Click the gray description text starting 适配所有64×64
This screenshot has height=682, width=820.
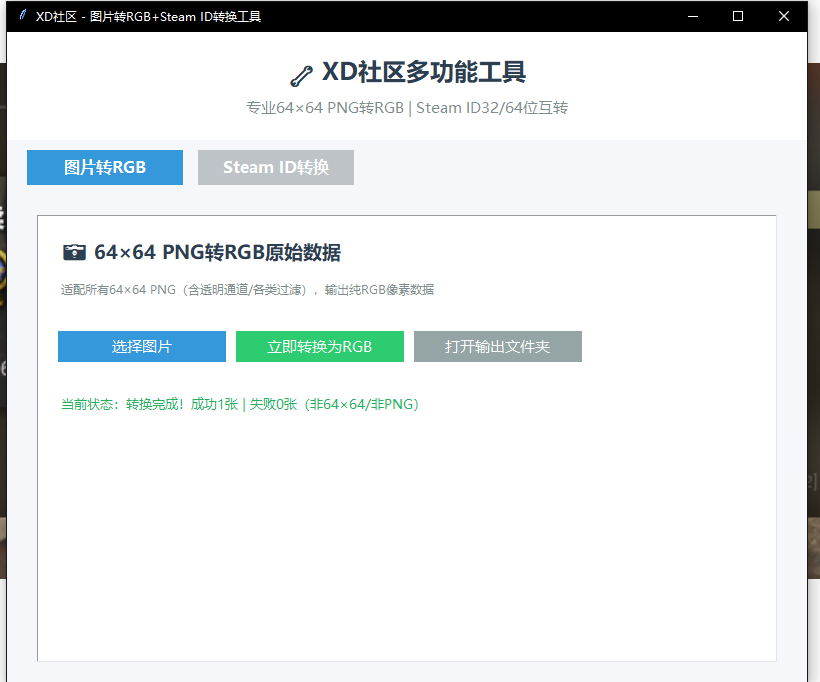point(247,290)
